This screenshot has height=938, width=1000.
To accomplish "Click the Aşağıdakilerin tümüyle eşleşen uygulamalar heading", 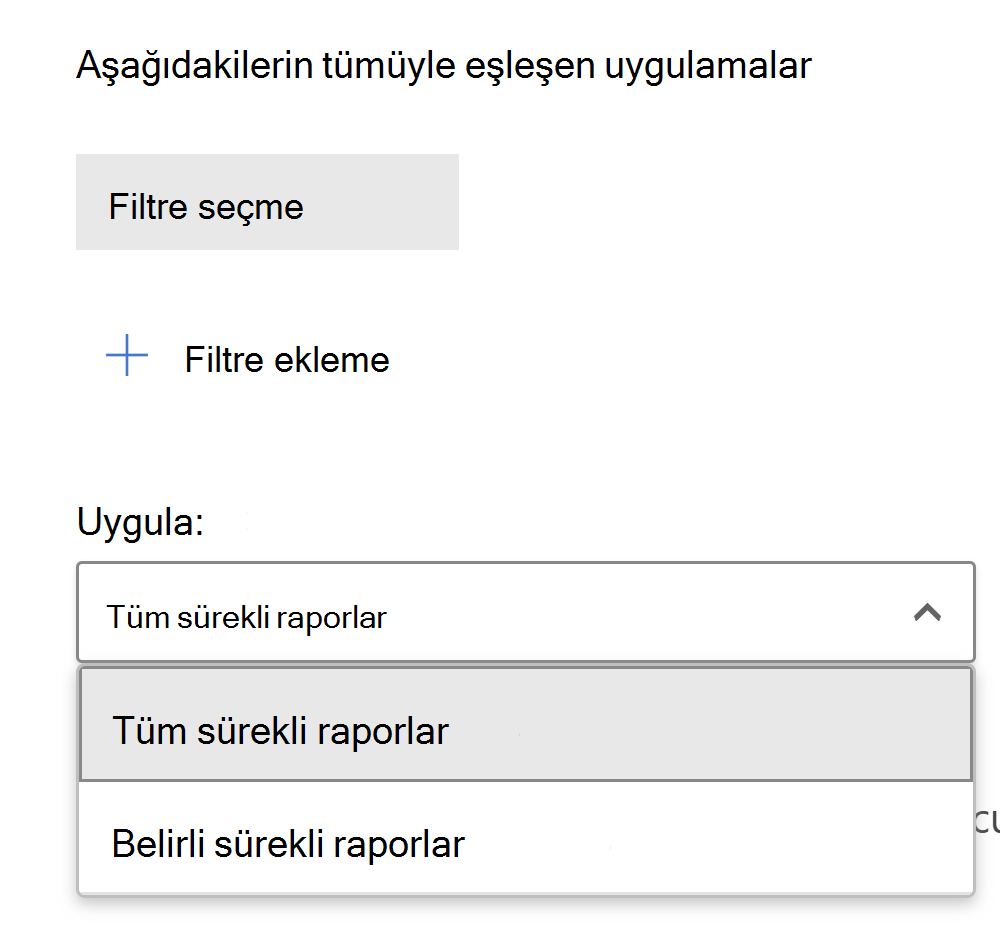I will (443, 66).
